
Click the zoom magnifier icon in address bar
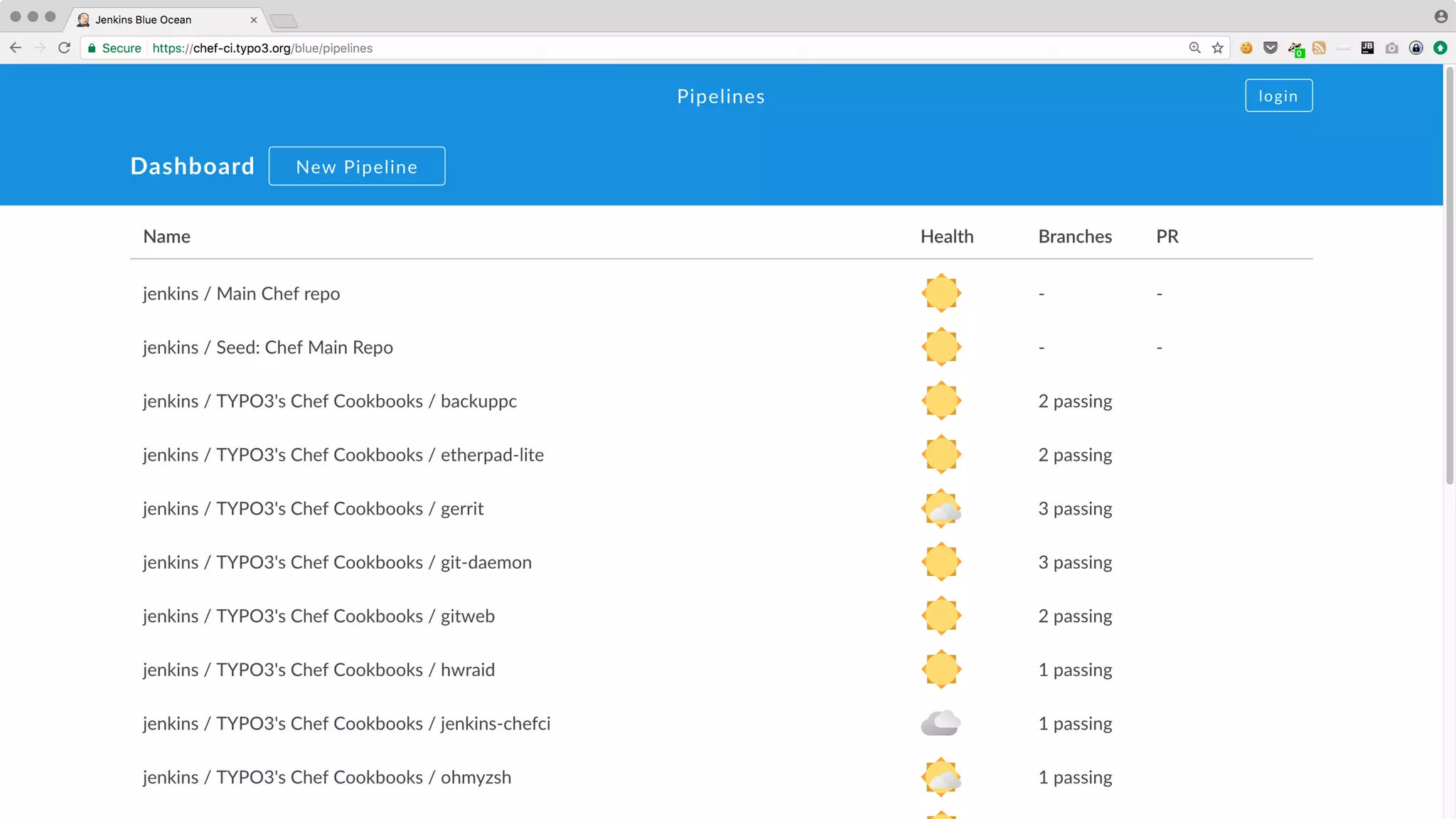click(x=1194, y=48)
